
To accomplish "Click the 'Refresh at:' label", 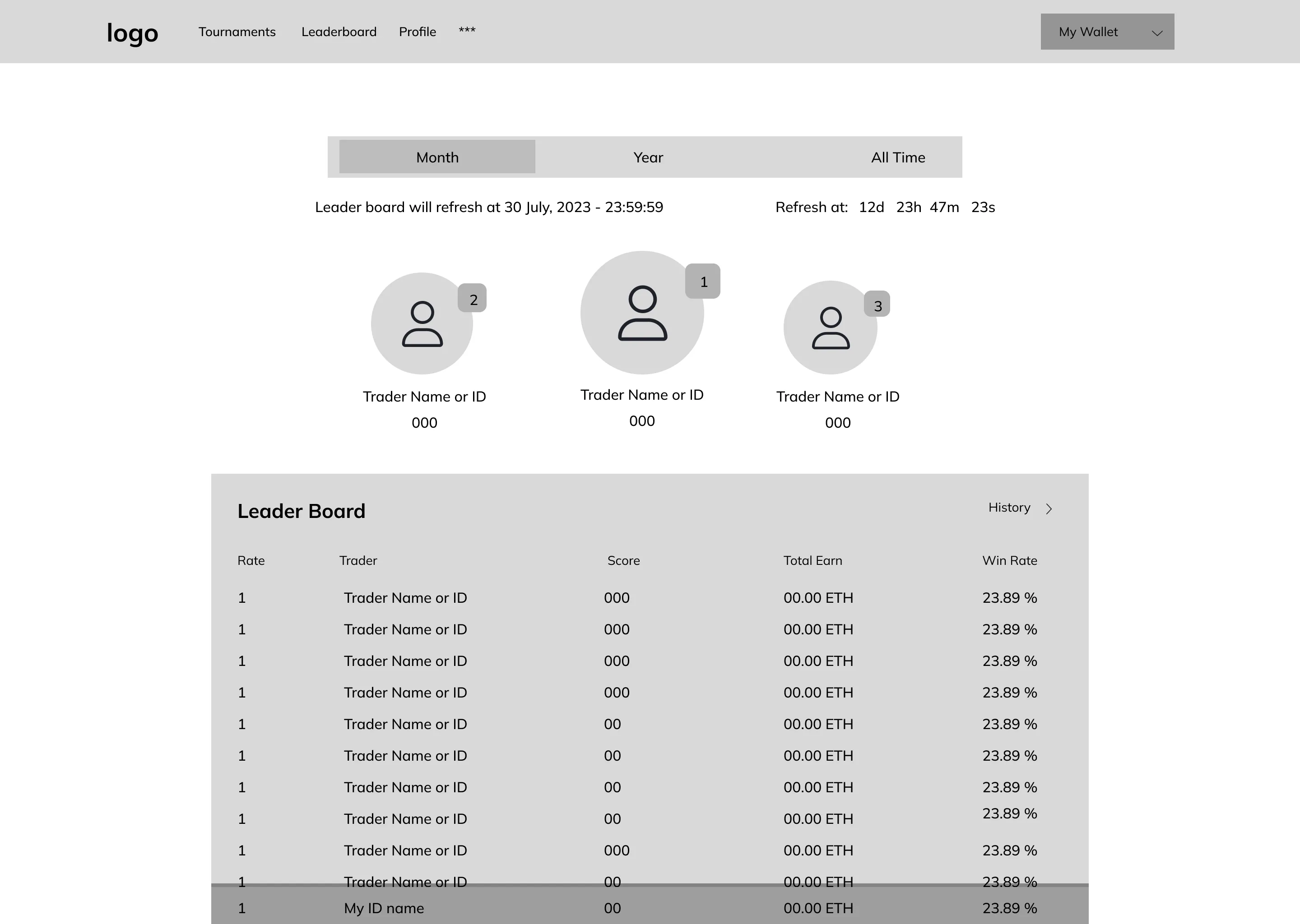I will click(x=812, y=207).
